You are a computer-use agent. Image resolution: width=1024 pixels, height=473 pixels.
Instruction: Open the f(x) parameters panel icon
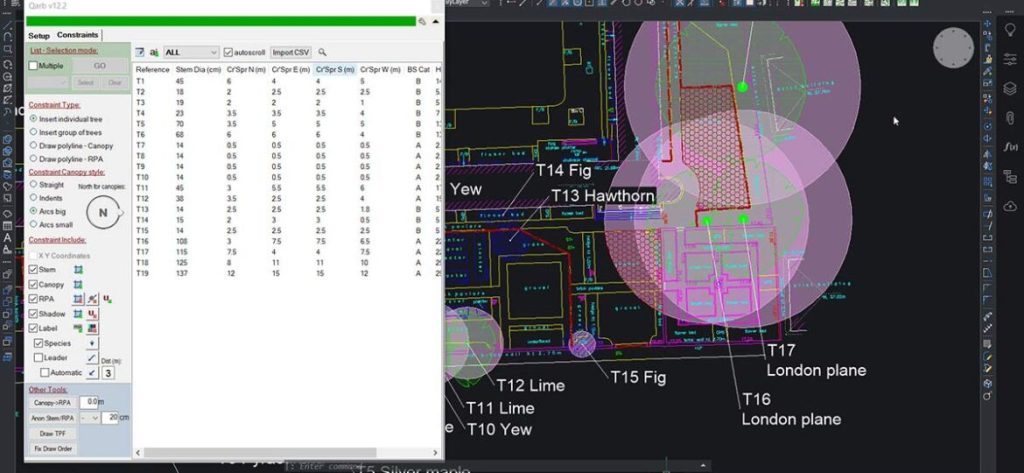pyautogui.click(x=1010, y=146)
